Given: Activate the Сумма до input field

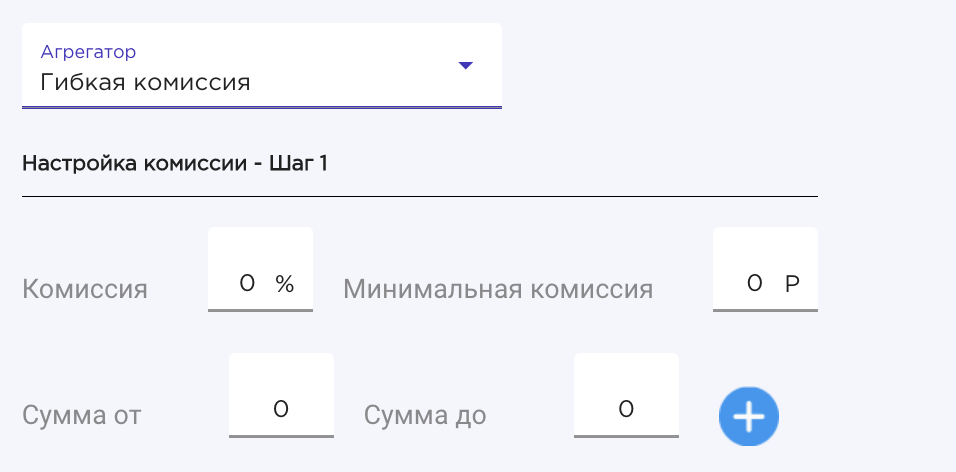Looking at the screenshot, I should pos(626,395).
